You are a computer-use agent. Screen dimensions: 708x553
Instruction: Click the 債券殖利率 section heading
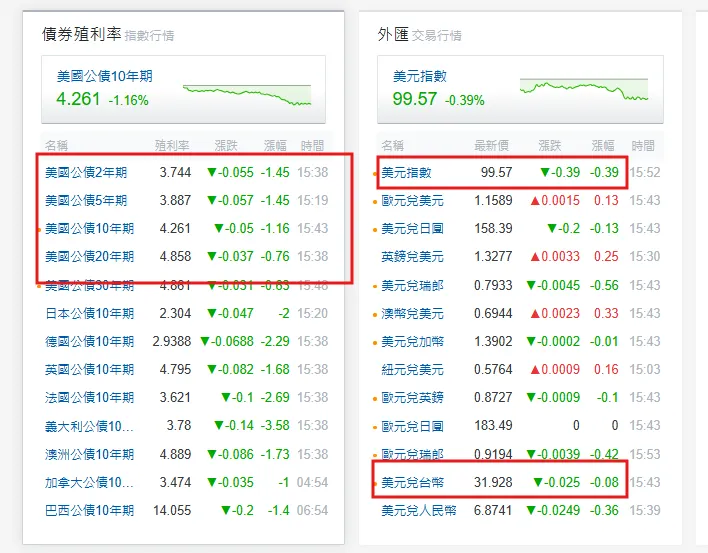point(82,34)
